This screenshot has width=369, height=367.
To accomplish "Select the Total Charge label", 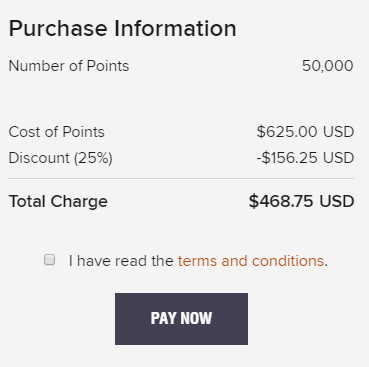I will (58, 202).
